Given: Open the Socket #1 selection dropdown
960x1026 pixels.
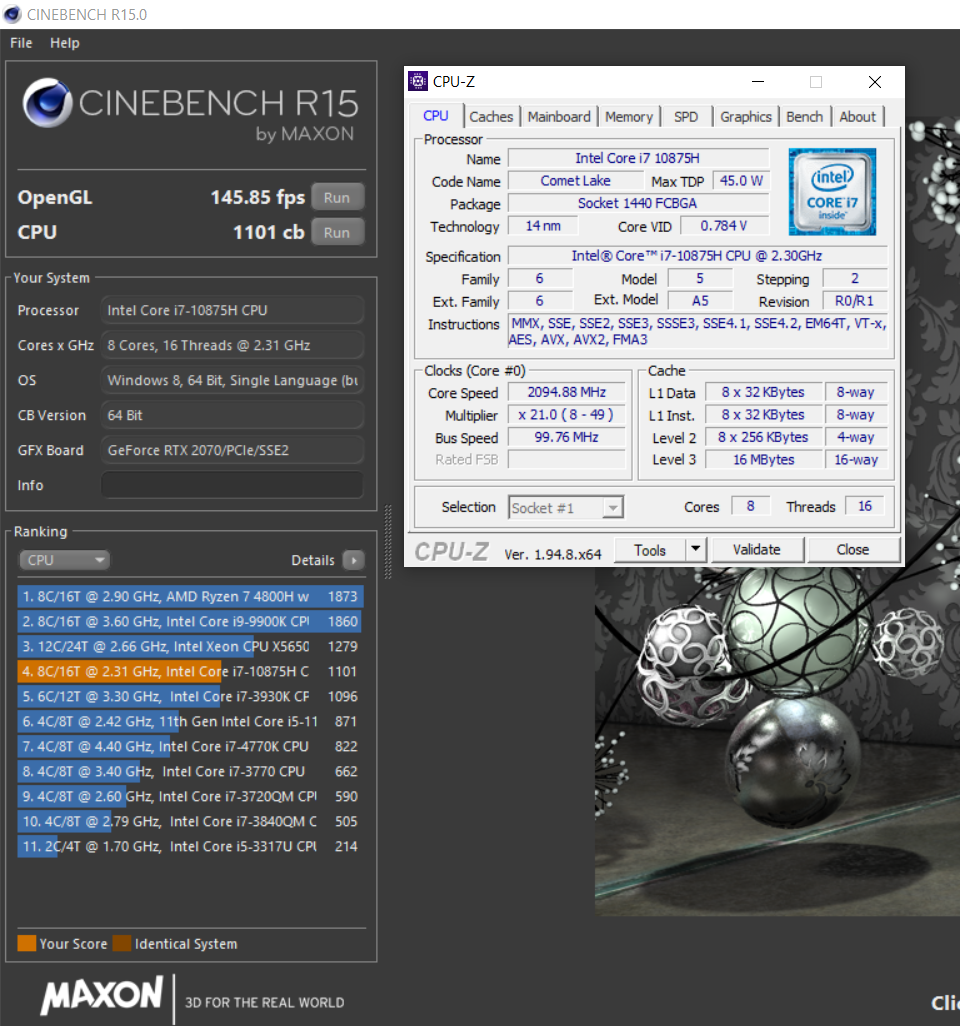Looking at the screenshot, I should point(566,508).
